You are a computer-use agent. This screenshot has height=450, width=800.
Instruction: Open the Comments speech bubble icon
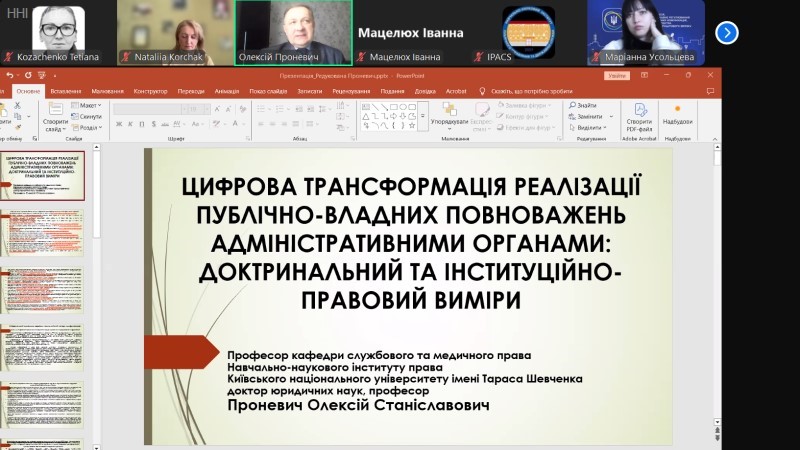[x=710, y=91]
